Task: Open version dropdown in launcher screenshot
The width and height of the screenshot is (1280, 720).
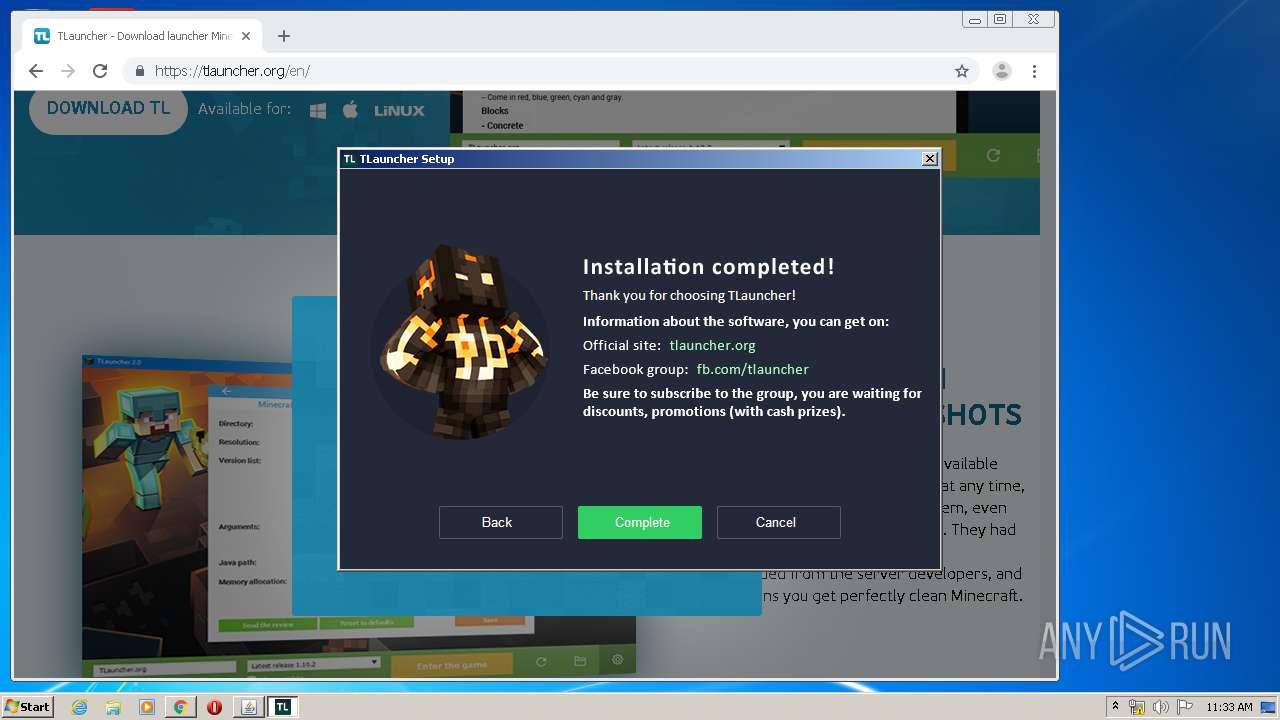Action: 314,663
